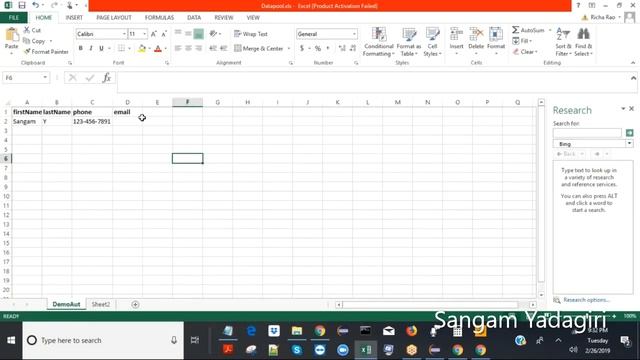Apply the dollar Accounting Number Format

pyautogui.click(x=302, y=48)
